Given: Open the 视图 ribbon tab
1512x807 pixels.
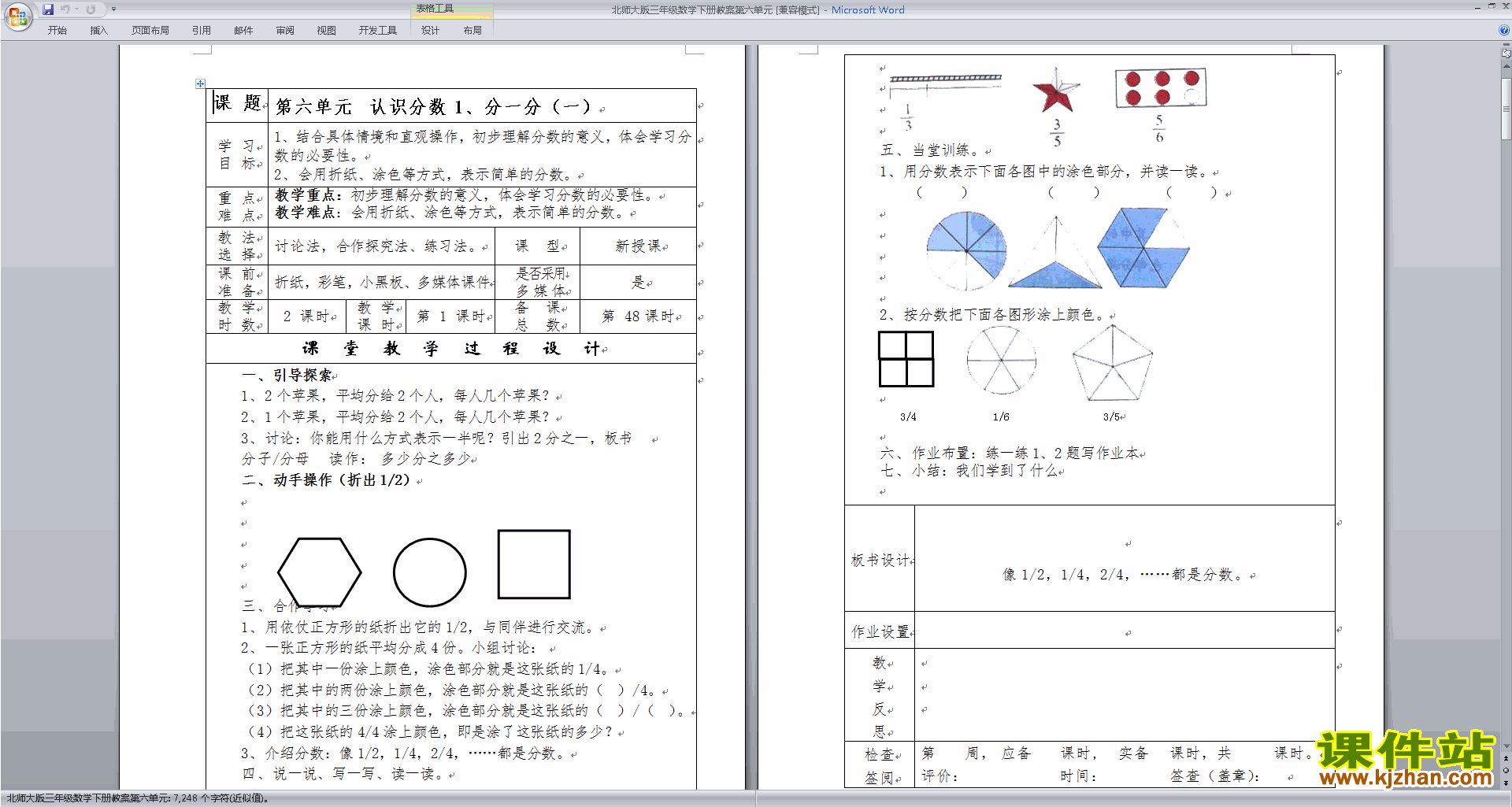Looking at the screenshot, I should pyautogui.click(x=327, y=30).
